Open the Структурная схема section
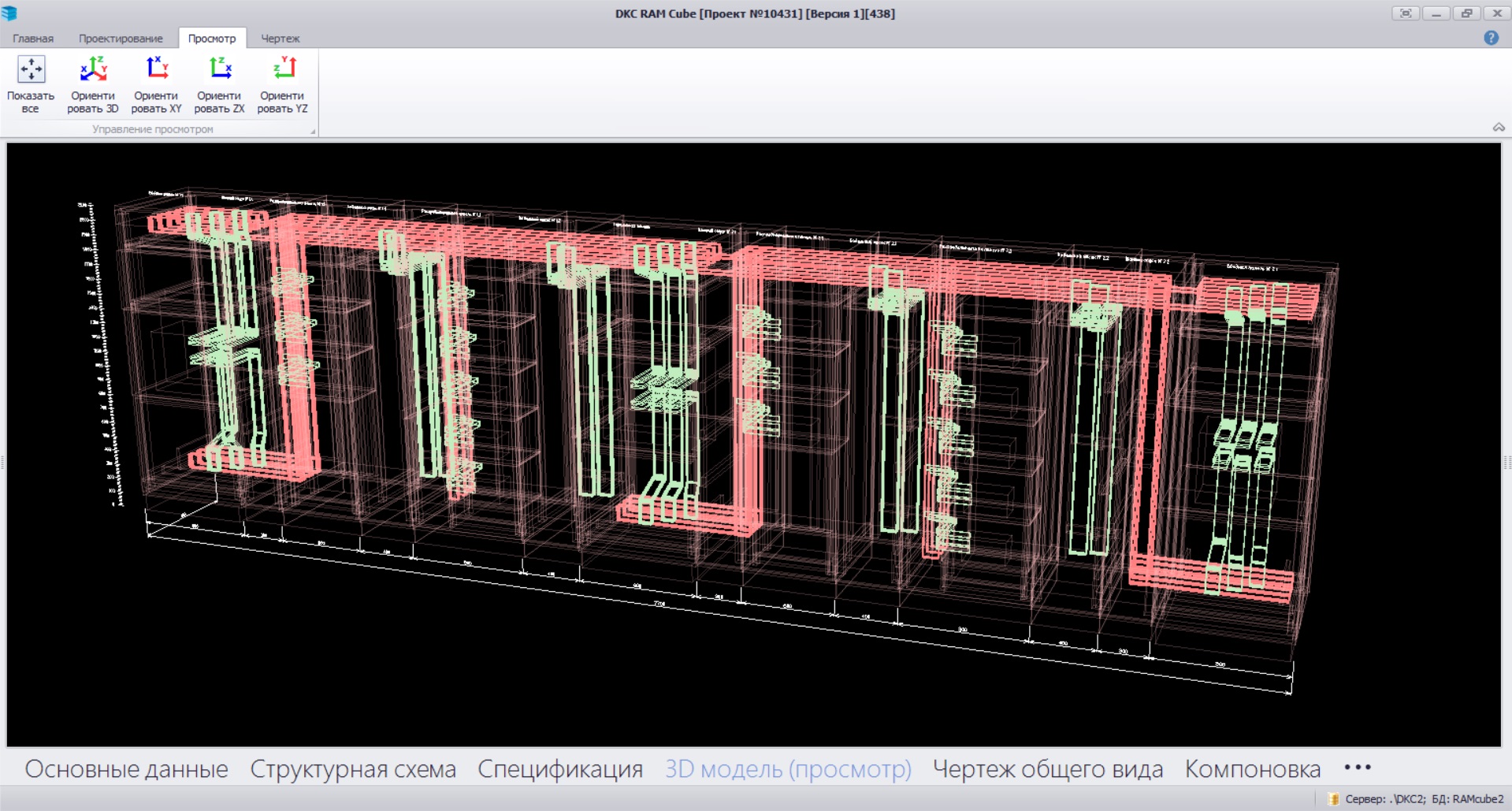This screenshot has width=1512, height=811. (x=353, y=769)
